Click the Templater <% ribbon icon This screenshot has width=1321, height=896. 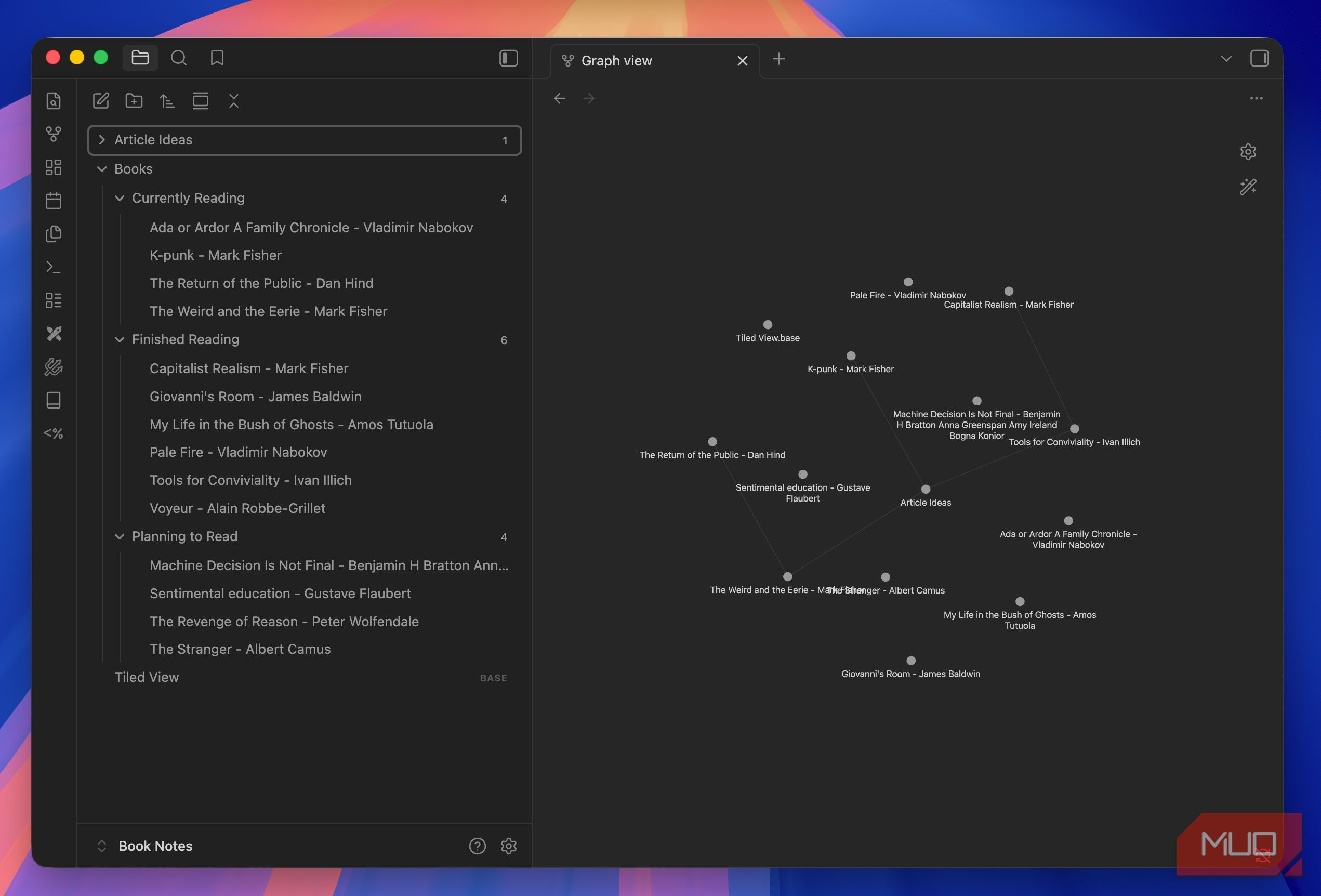(x=54, y=434)
